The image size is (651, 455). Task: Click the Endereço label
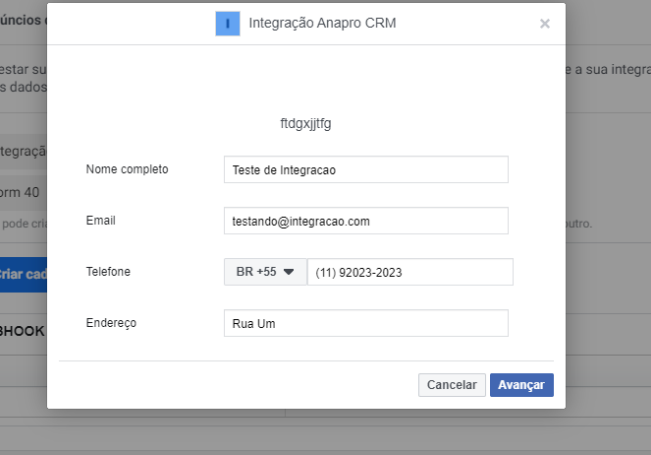pyautogui.click(x=111, y=323)
